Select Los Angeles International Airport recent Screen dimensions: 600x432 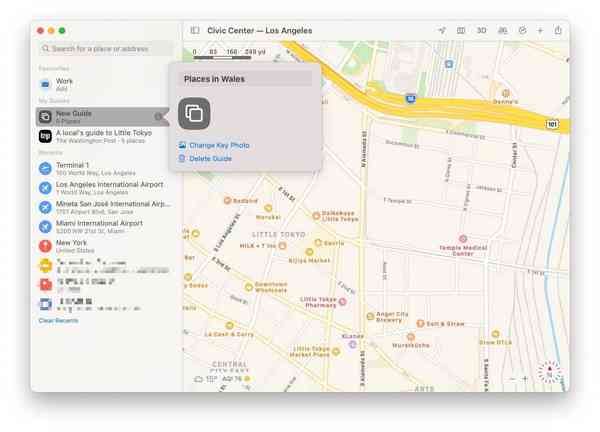coord(103,188)
